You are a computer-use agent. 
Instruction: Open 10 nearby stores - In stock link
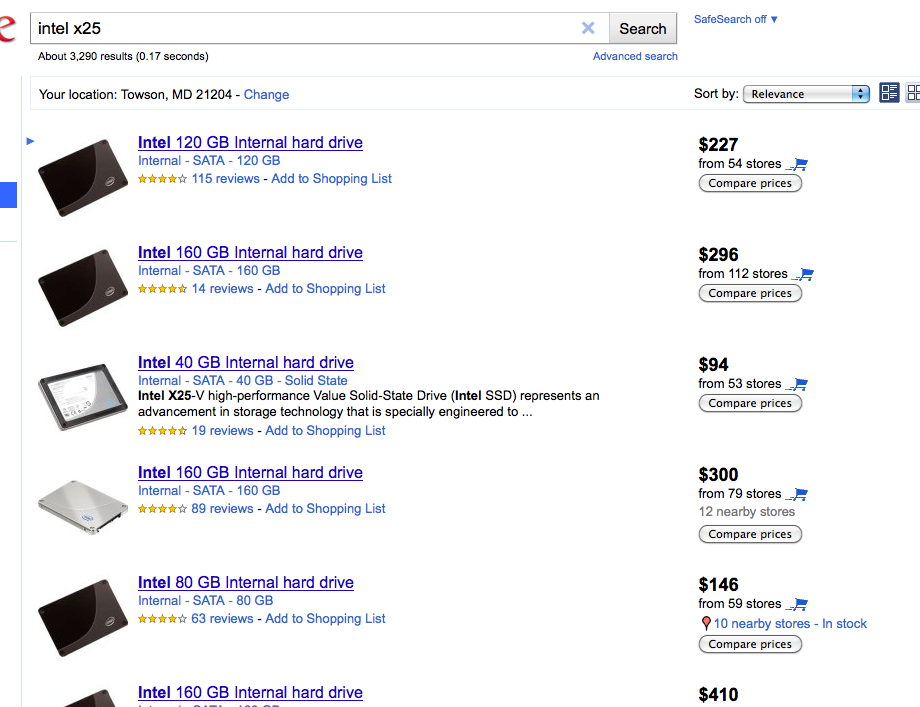(x=790, y=624)
